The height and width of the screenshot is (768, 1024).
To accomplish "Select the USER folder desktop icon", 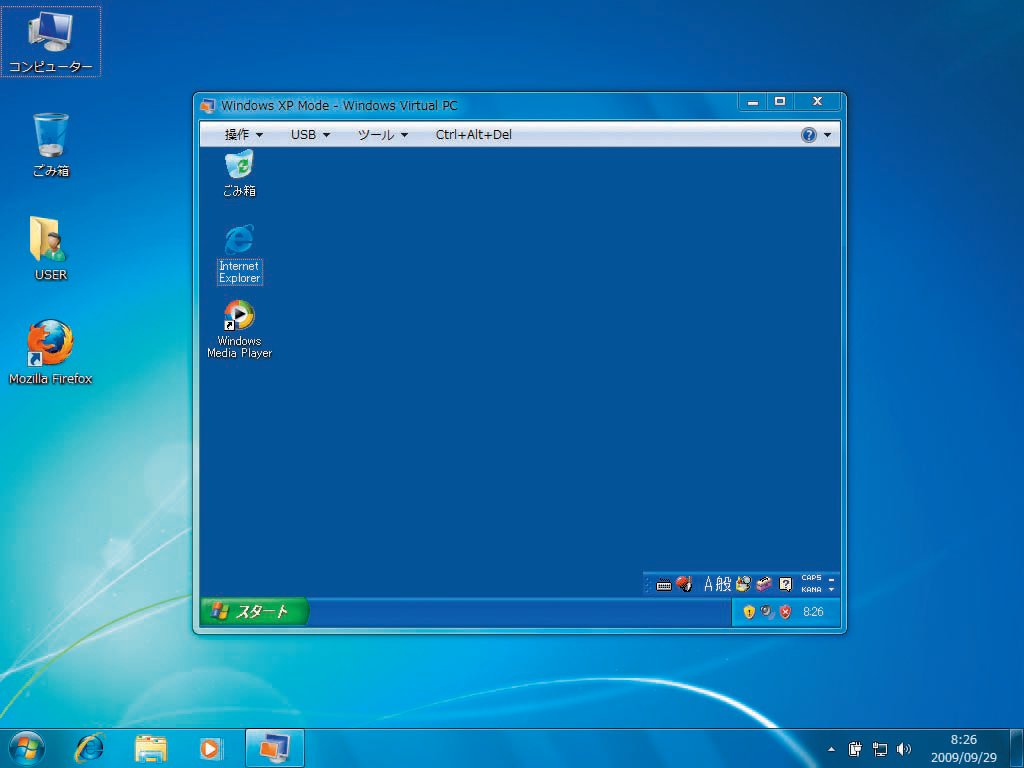I will [x=51, y=248].
